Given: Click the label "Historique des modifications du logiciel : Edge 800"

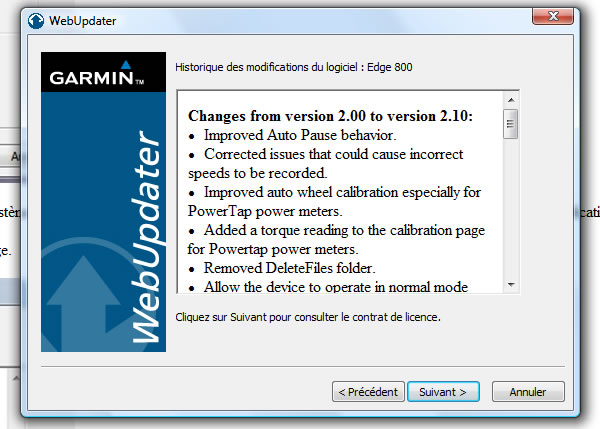Looking at the screenshot, I should (x=294, y=67).
